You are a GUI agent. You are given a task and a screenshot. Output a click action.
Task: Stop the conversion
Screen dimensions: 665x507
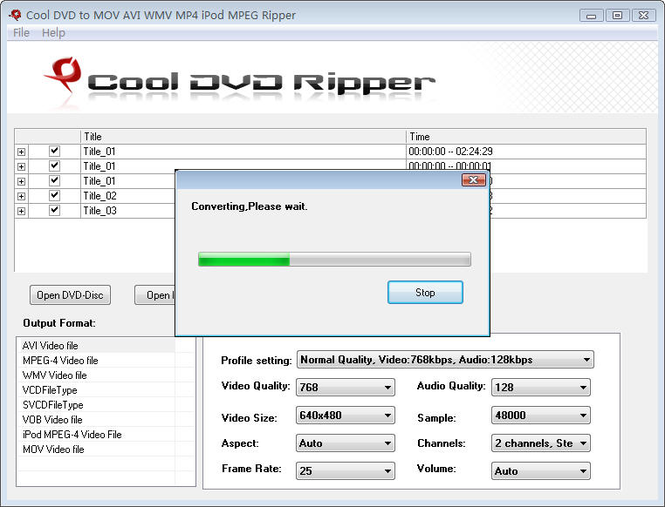(425, 292)
